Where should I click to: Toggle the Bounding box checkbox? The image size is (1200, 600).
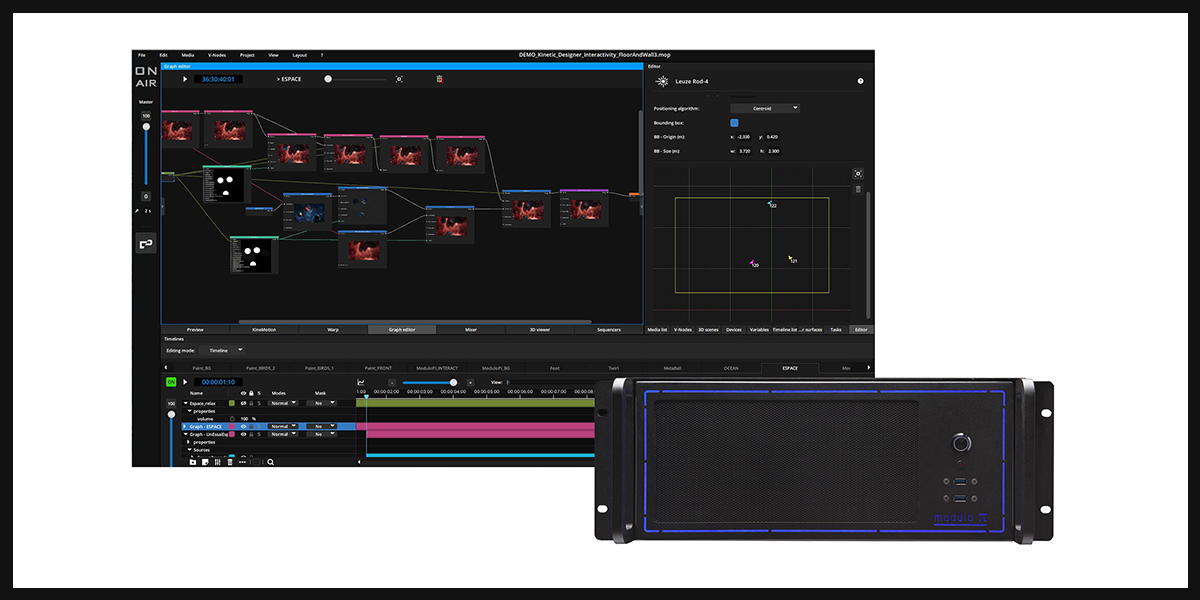[x=734, y=122]
